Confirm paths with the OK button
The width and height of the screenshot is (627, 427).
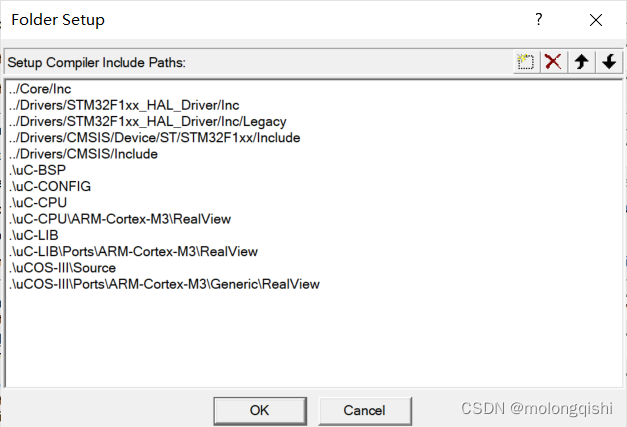tap(260, 411)
